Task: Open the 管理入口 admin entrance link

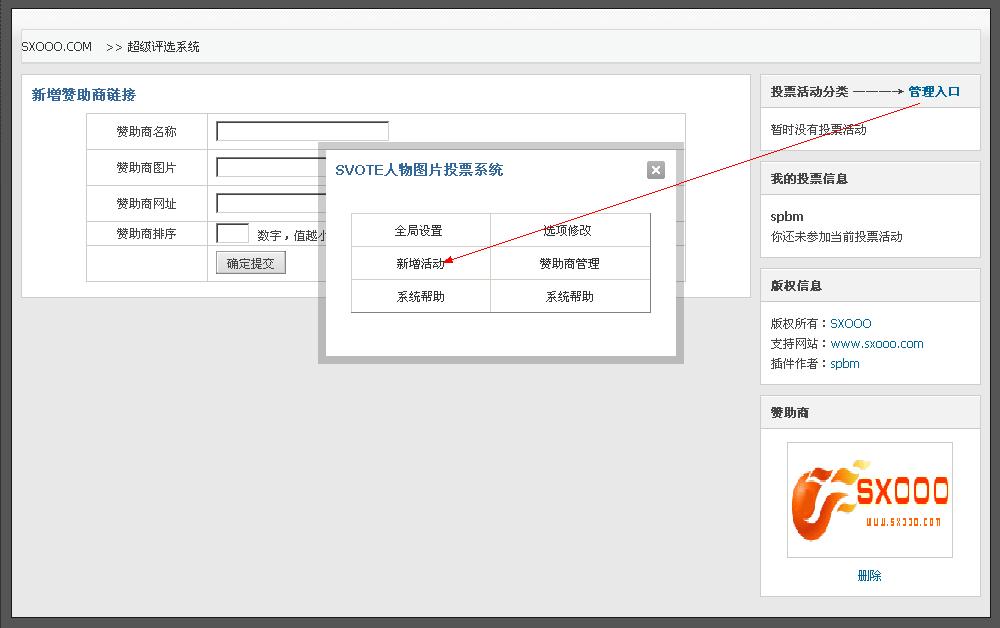Action: tap(934, 89)
